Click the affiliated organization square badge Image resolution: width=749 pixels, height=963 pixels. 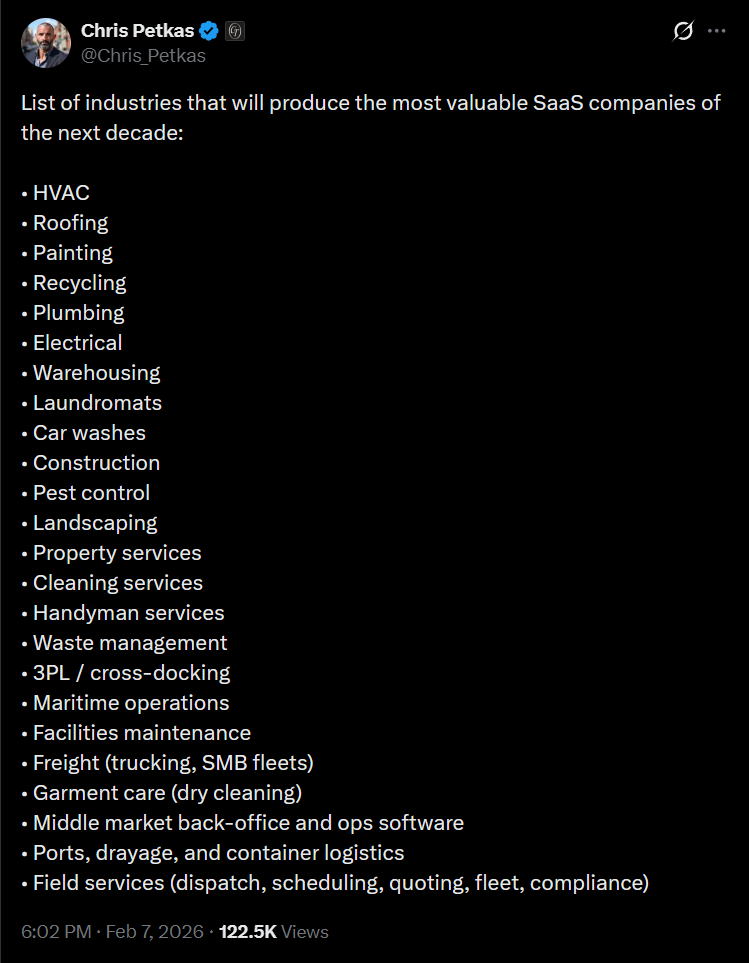coord(234,30)
